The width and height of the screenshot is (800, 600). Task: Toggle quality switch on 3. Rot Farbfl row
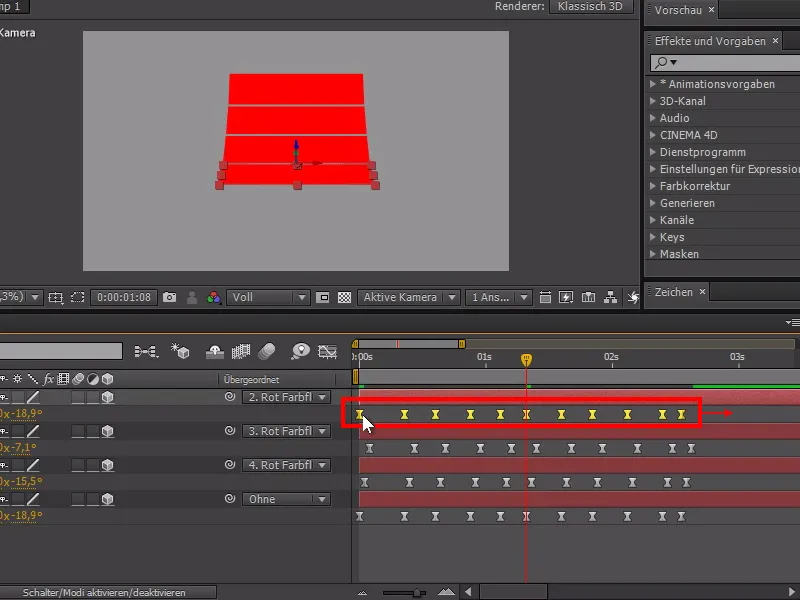coord(33,431)
